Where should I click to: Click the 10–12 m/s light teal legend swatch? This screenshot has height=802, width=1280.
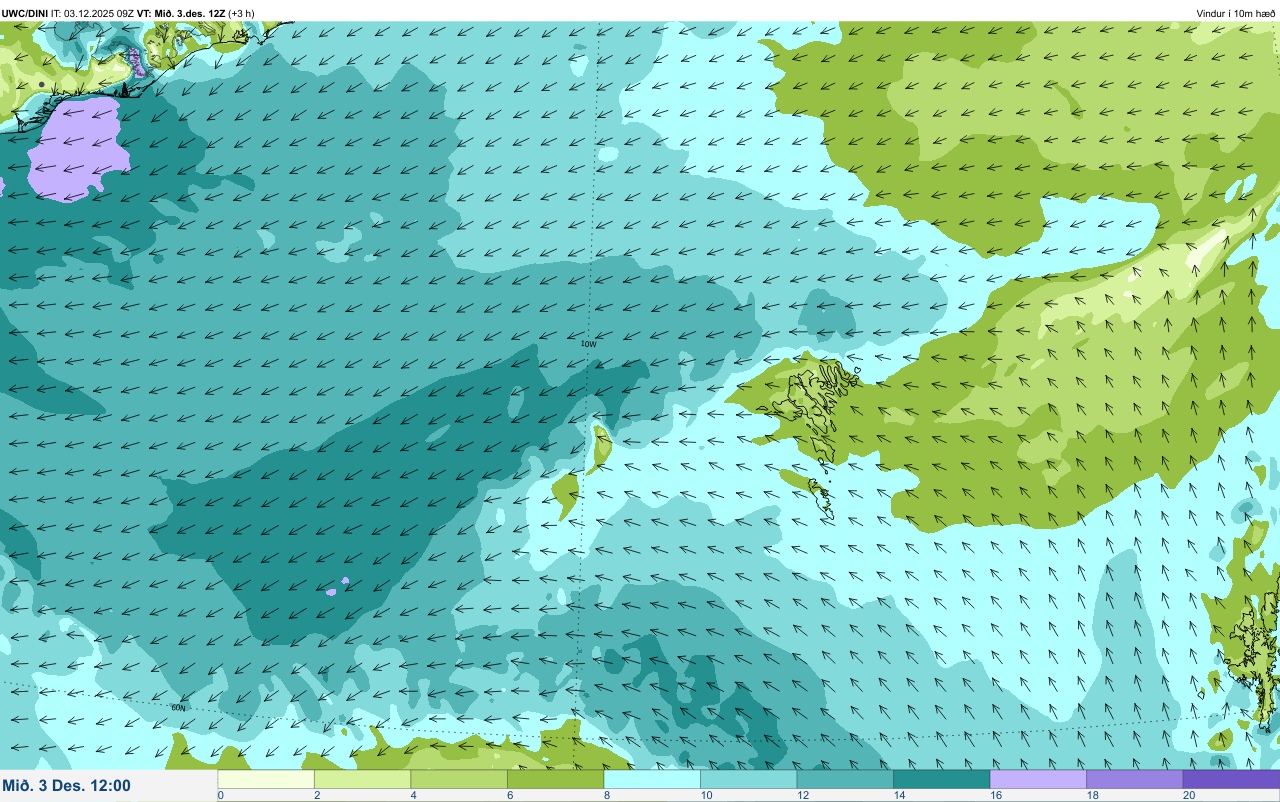(x=748, y=779)
